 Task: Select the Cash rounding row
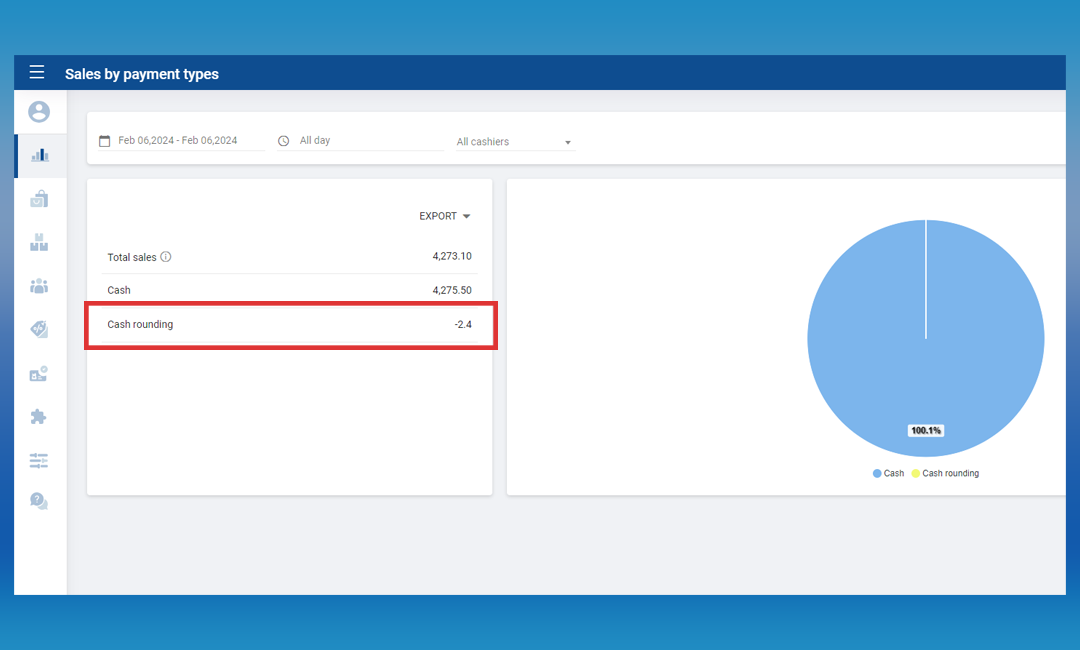pos(289,325)
